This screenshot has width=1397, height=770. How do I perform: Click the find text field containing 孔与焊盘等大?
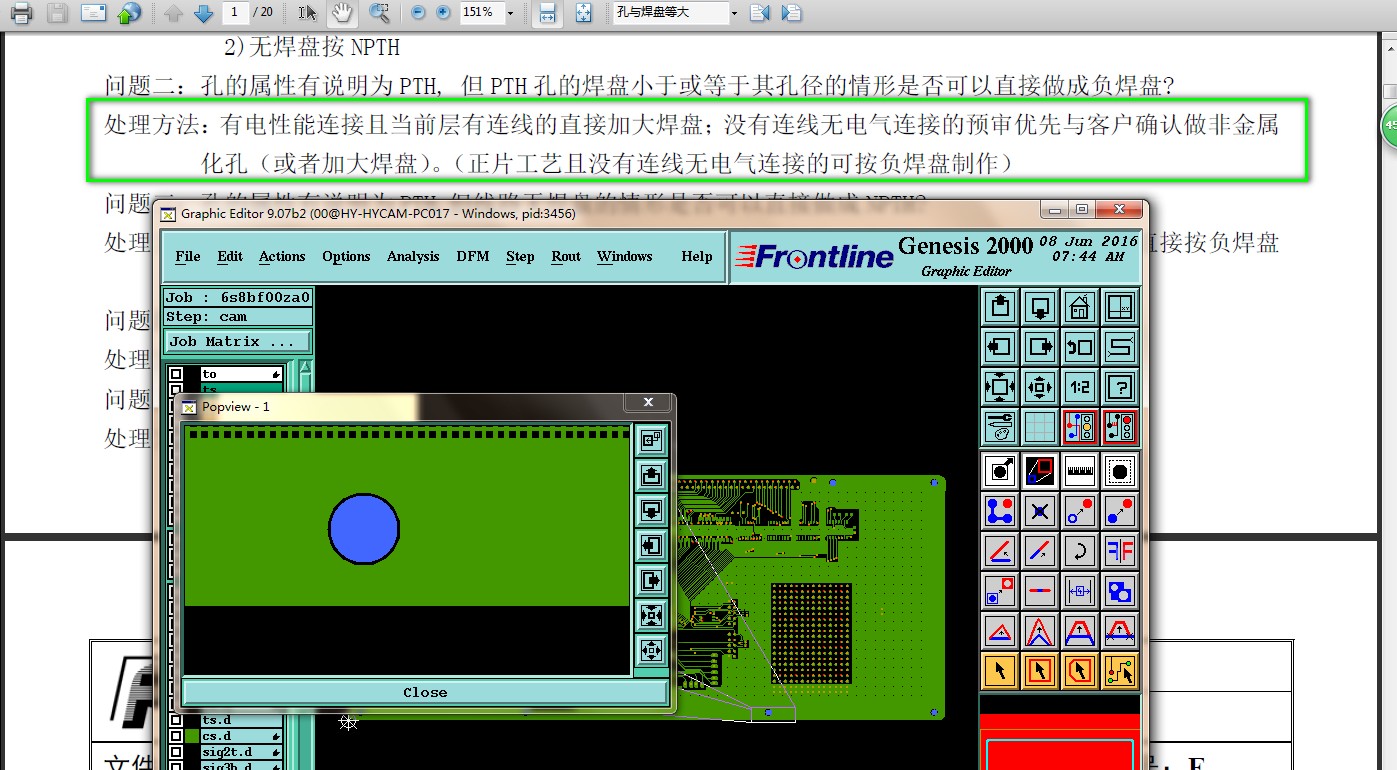click(670, 13)
